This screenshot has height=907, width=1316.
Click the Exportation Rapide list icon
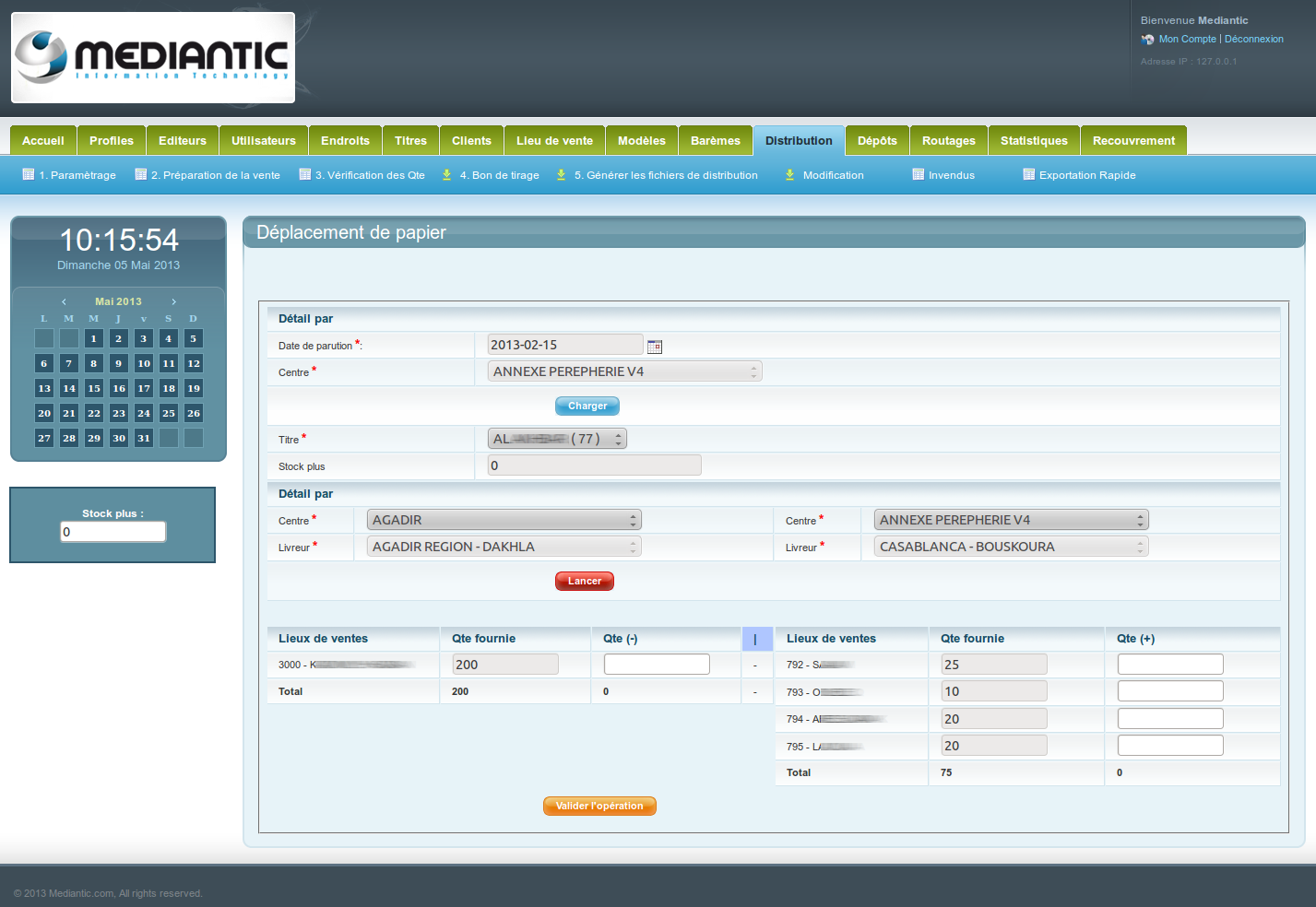[1029, 174]
